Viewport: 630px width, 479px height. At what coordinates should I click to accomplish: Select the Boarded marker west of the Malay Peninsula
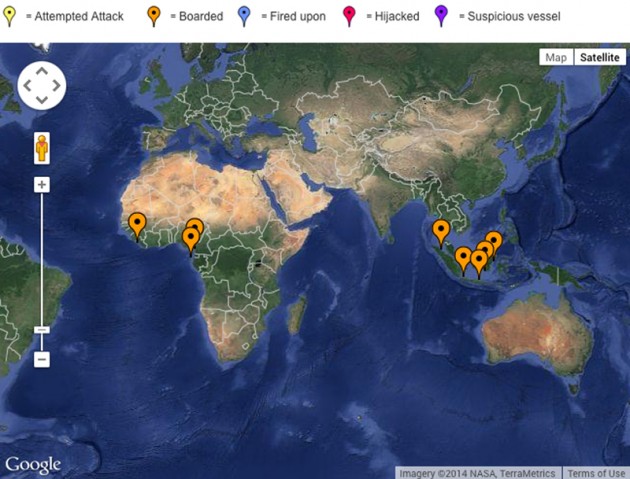pos(441,230)
